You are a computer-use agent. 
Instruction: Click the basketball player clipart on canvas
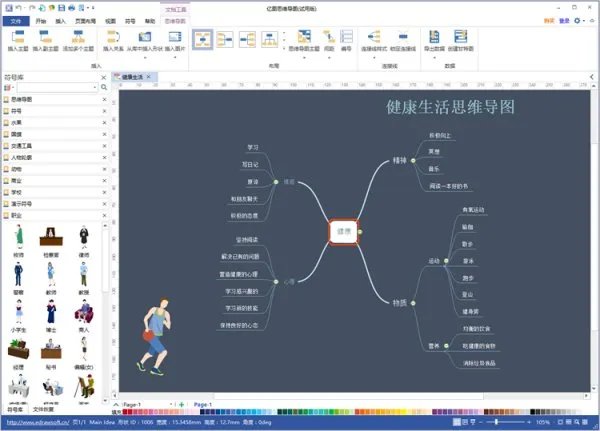155,337
